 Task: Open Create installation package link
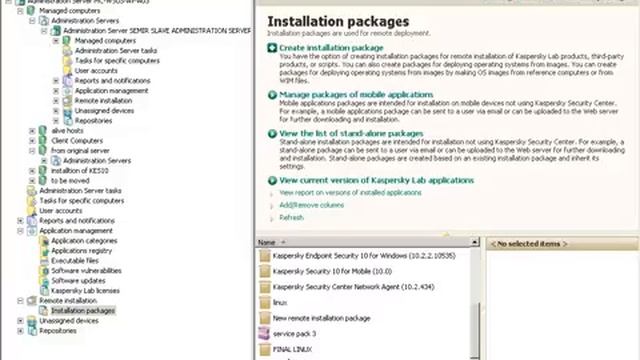tap(331, 48)
